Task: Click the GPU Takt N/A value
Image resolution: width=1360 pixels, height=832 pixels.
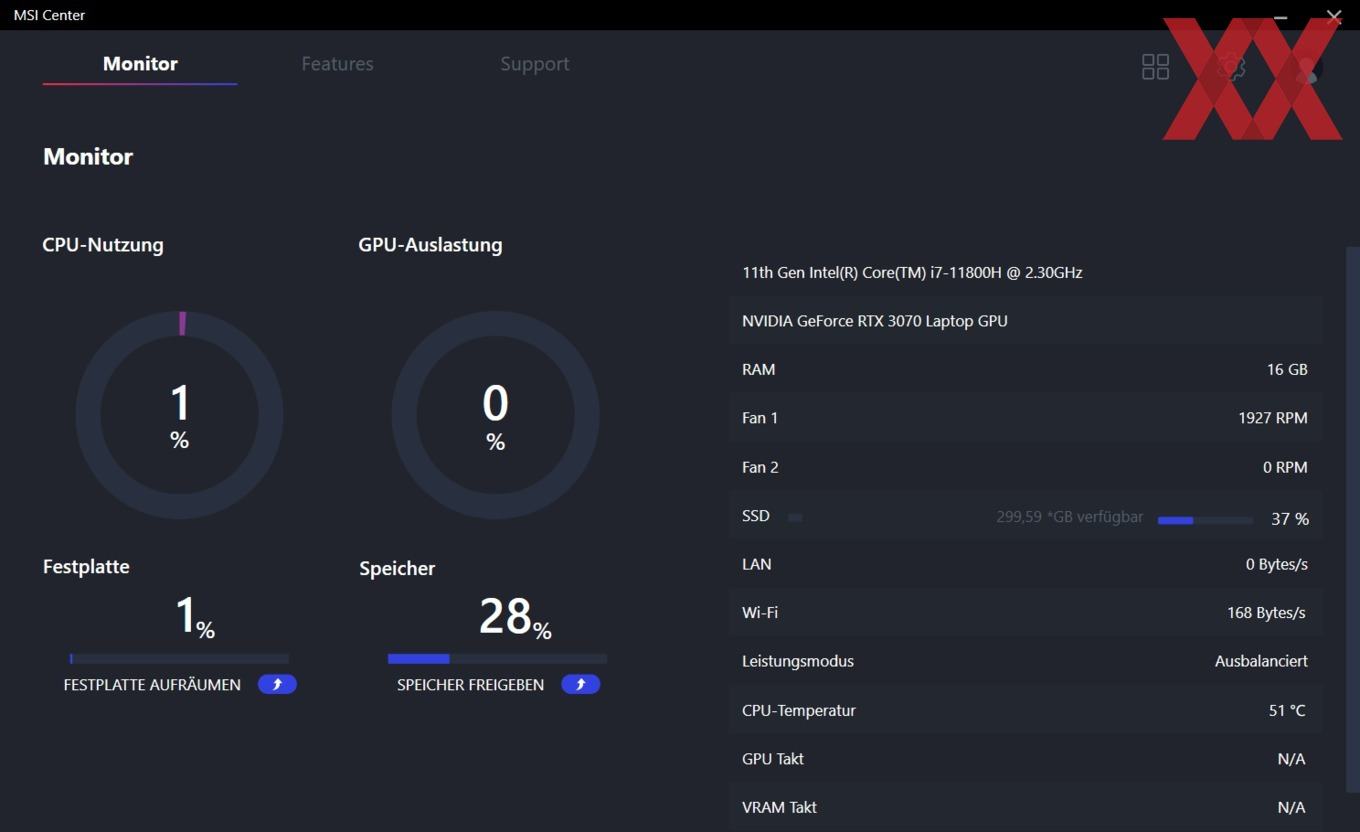Action: pyautogui.click(x=1291, y=759)
